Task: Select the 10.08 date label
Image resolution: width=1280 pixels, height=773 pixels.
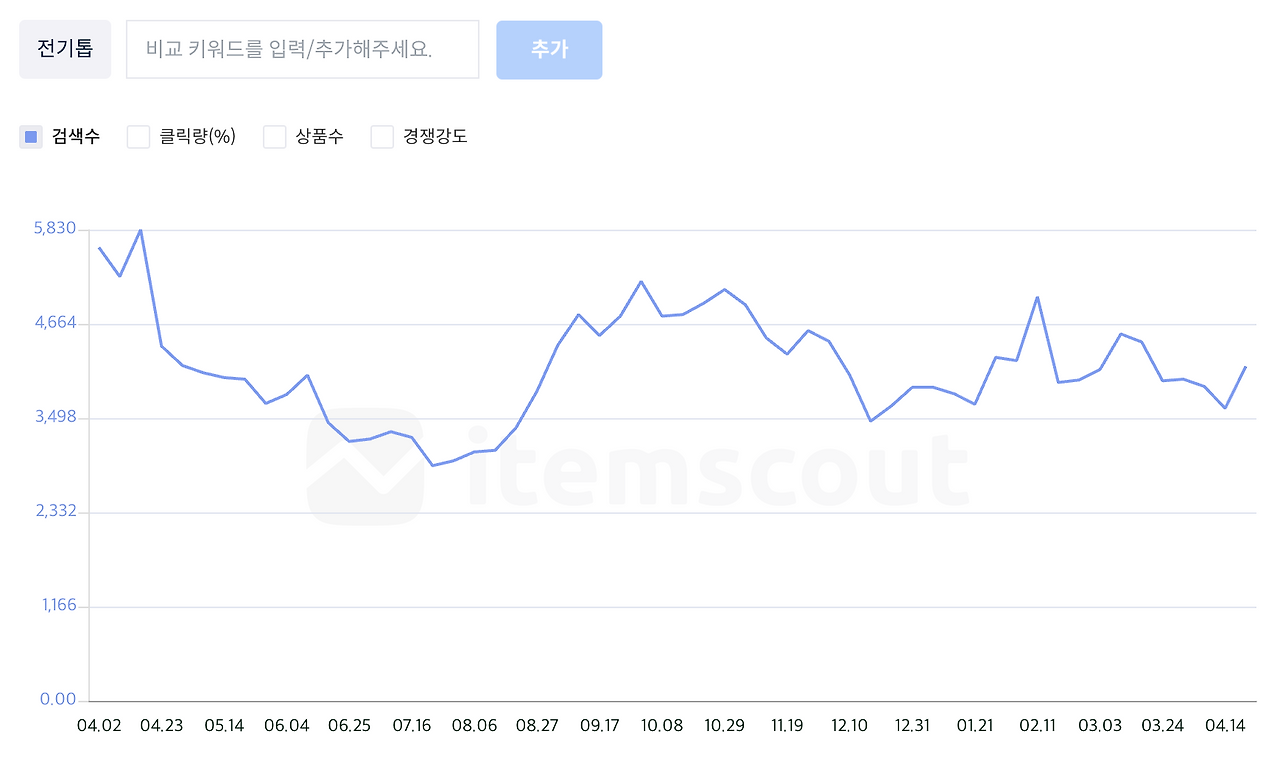Action: click(662, 725)
